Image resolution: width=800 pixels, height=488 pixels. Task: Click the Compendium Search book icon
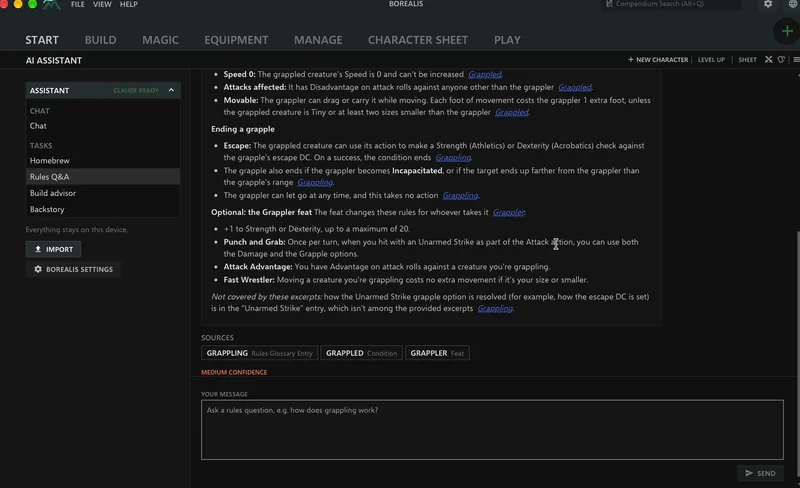point(609,4)
